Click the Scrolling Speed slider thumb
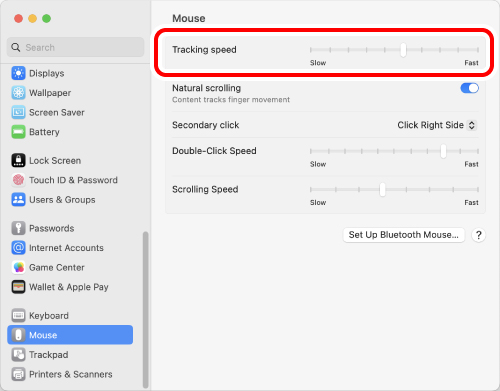This screenshot has height=391, width=500. [x=382, y=190]
